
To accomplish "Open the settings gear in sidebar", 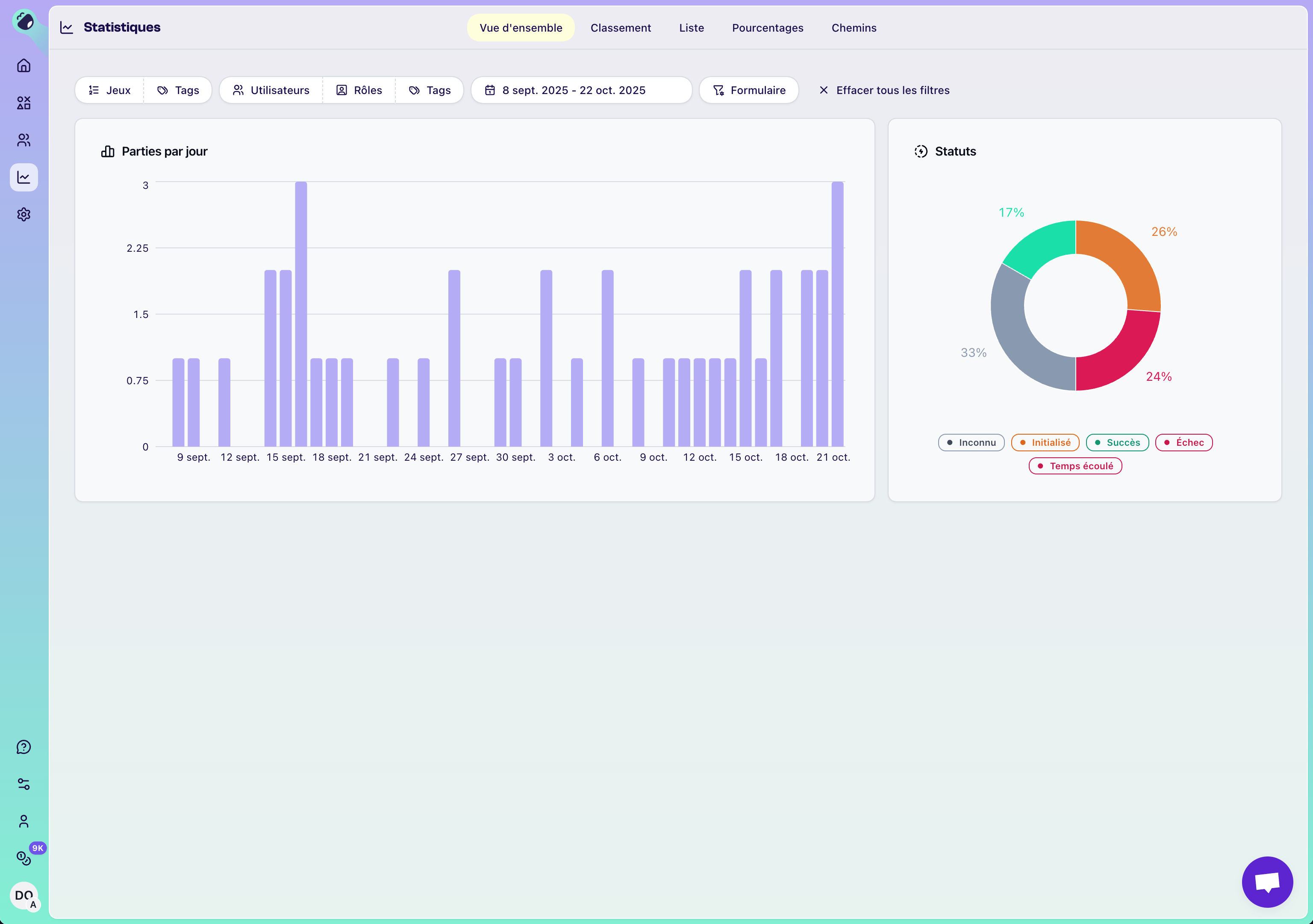I will point(24,215).
